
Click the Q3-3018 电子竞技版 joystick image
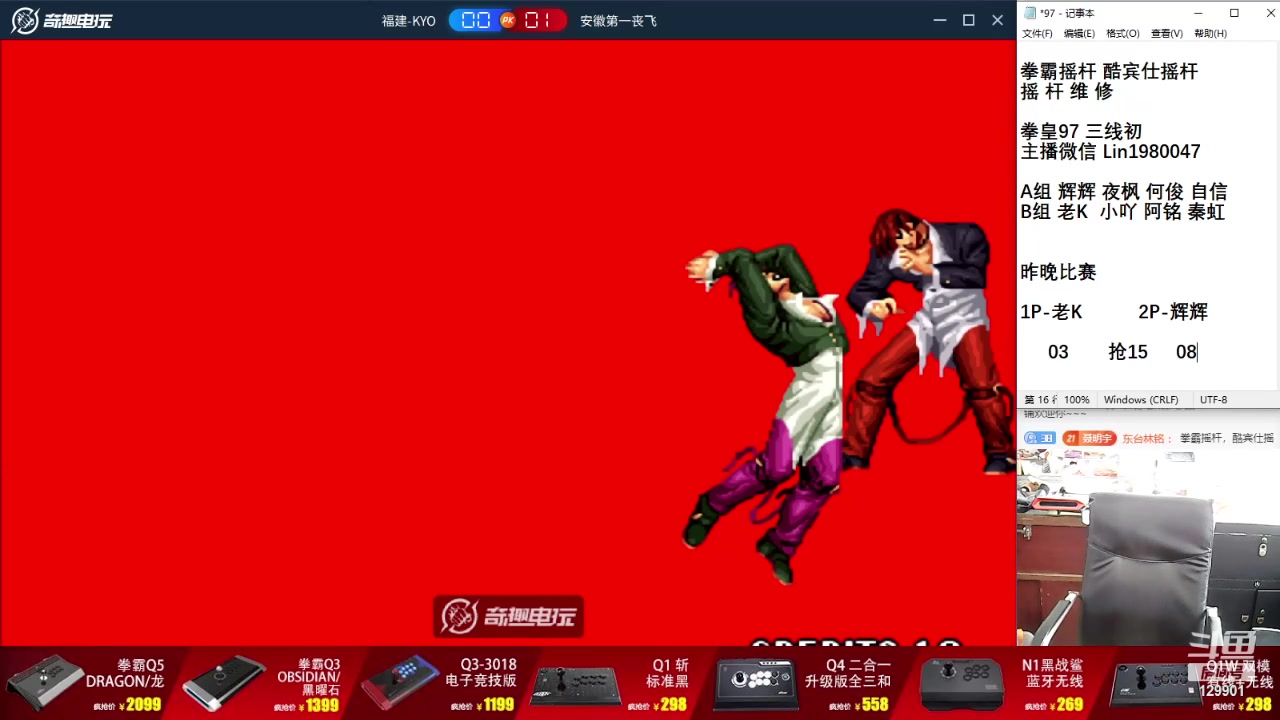tap(399, 683)
